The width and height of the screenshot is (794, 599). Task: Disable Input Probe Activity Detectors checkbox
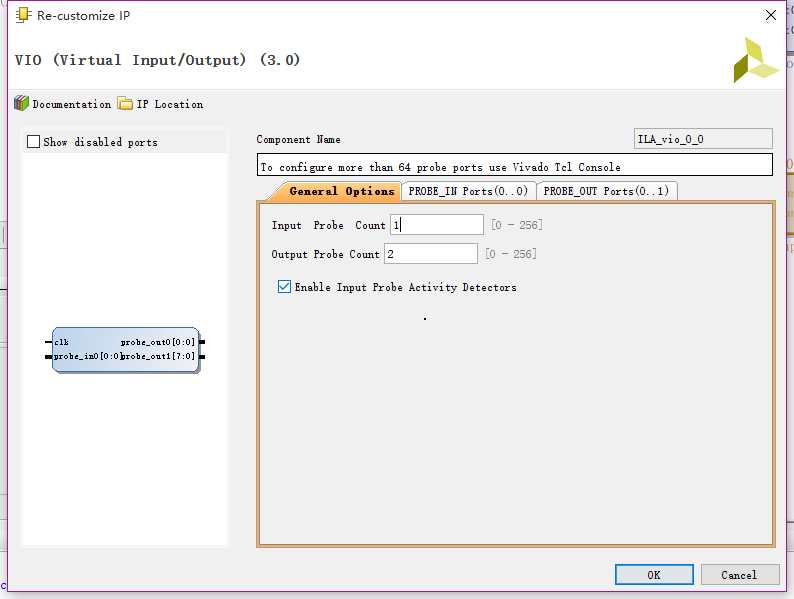coord(285,287)
